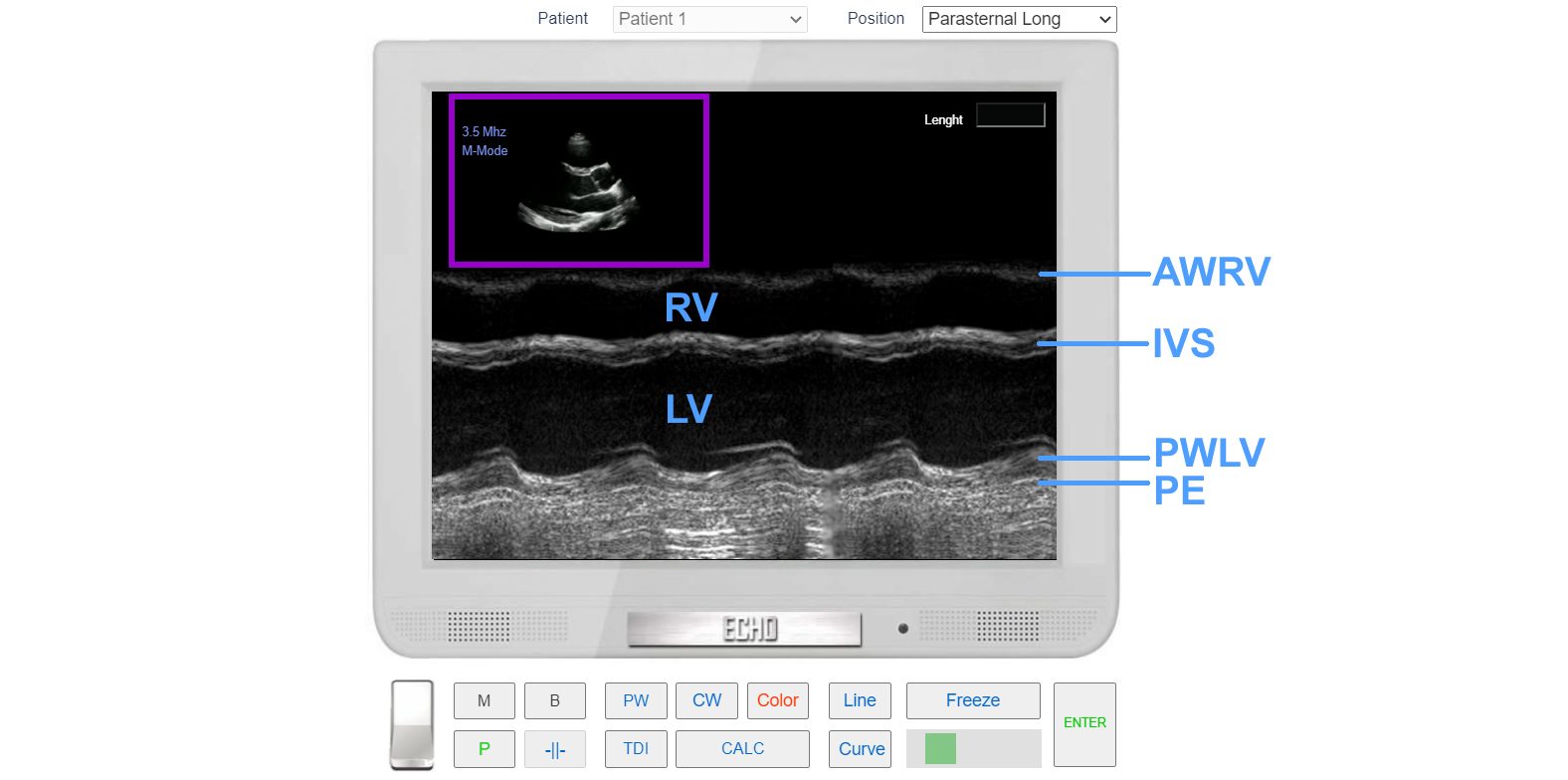Viewport: 1568px width, 780px height.
Task: Click the caliper -||- button
Action: click(x=554, y=749)
